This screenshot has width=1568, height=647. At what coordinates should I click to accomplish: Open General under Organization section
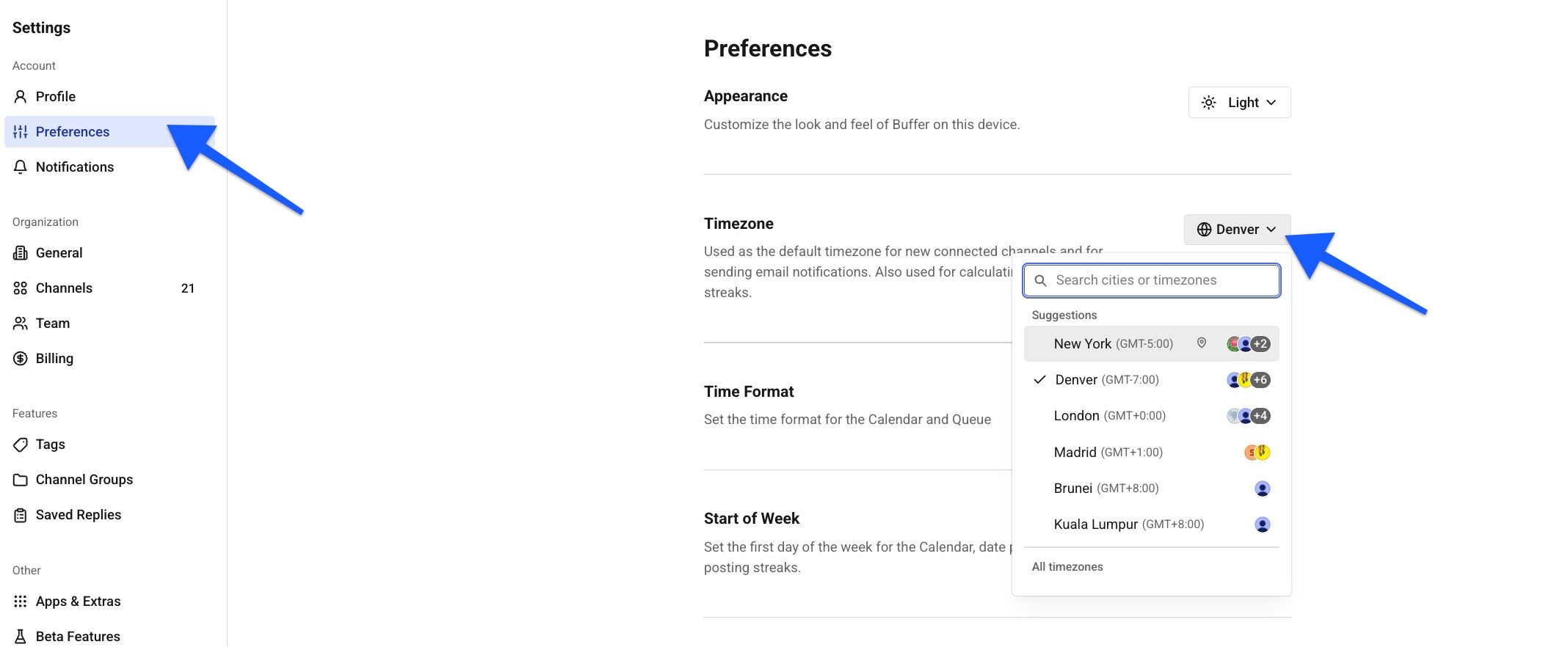(x=59, y=252)
